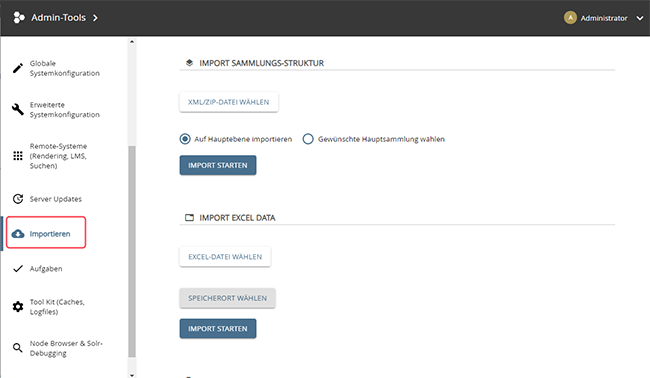
Task: Click the sidebar scroll down arrow
Action: click(x=132, y=375)
